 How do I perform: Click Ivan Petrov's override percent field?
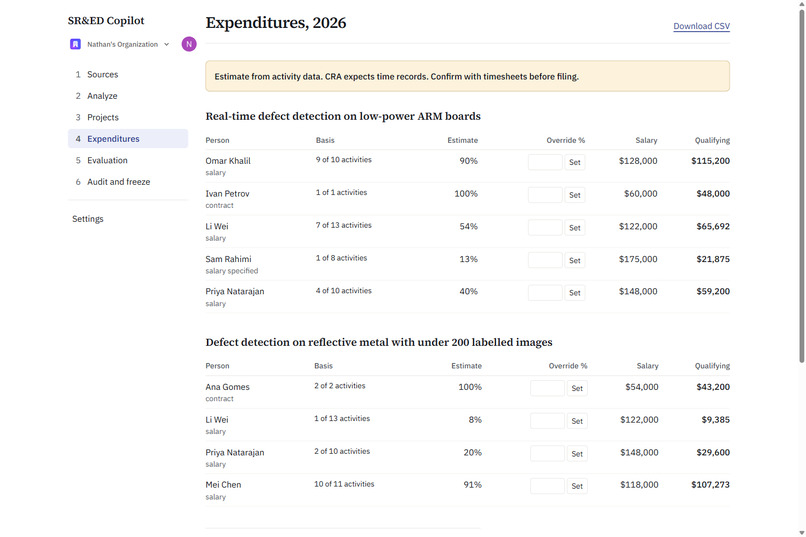click(545, 195)
